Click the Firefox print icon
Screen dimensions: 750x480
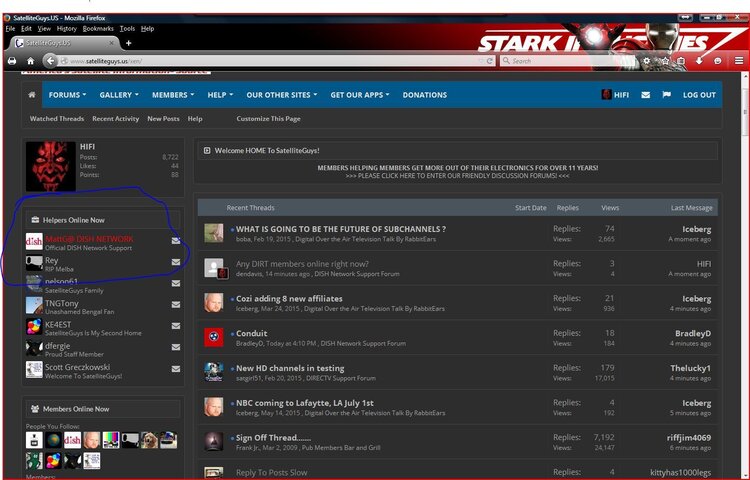pyautogui.click(x=11, y=61)
